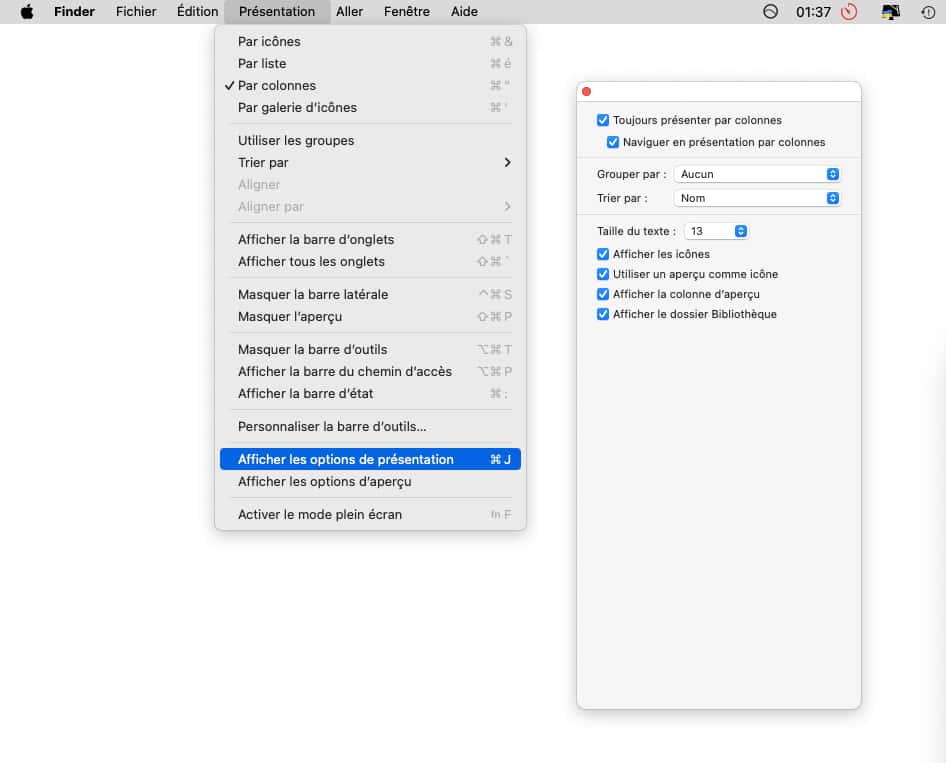Screen dimensions: 946x763
Task: Change Taille du texte dropdown value
Action: [x=716, y=231]
